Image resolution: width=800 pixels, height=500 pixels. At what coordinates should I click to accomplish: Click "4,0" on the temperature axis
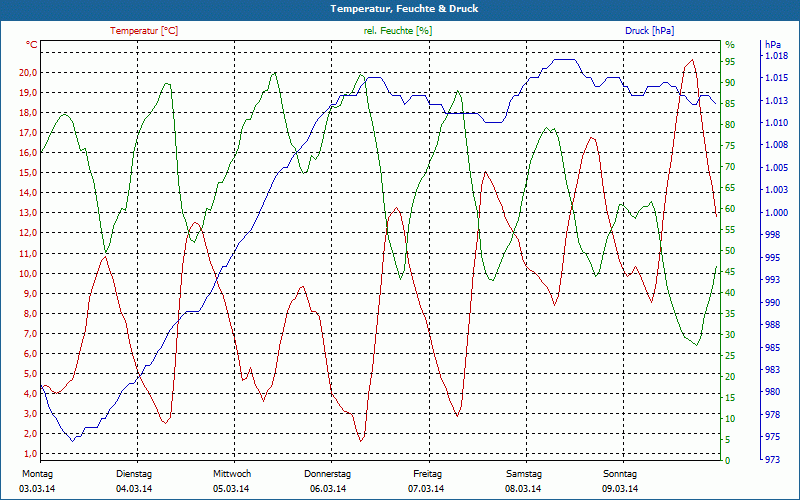(x=31, y=394)
